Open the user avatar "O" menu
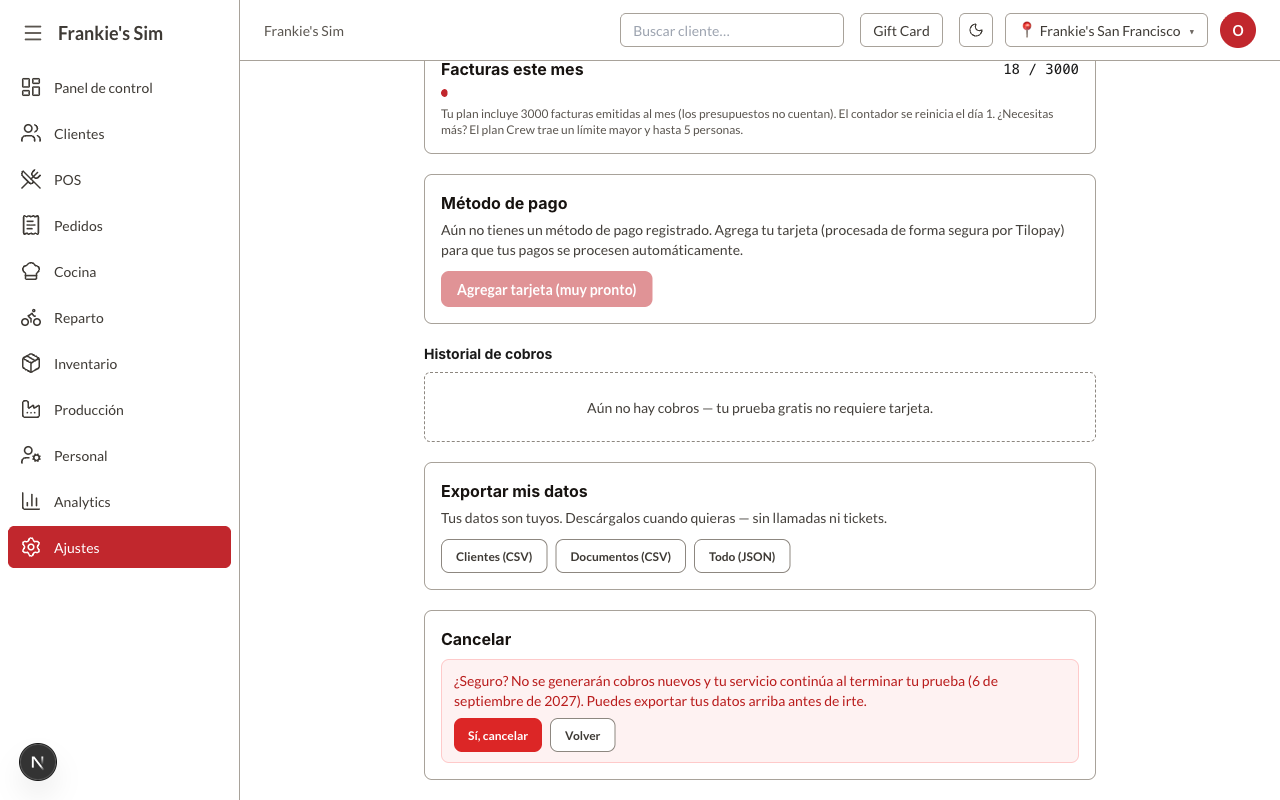The height and width of the screenshot is (800, 1280). coord(1238,30)
